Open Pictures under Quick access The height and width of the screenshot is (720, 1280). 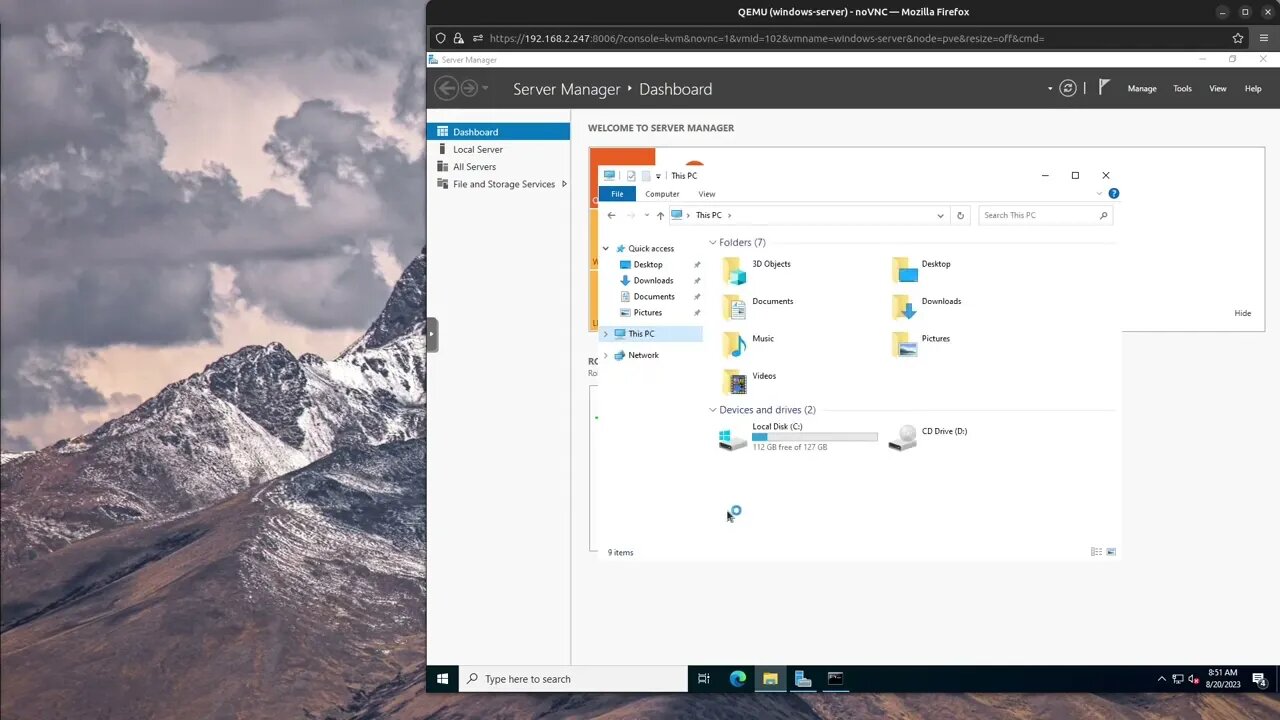point(648,313)
